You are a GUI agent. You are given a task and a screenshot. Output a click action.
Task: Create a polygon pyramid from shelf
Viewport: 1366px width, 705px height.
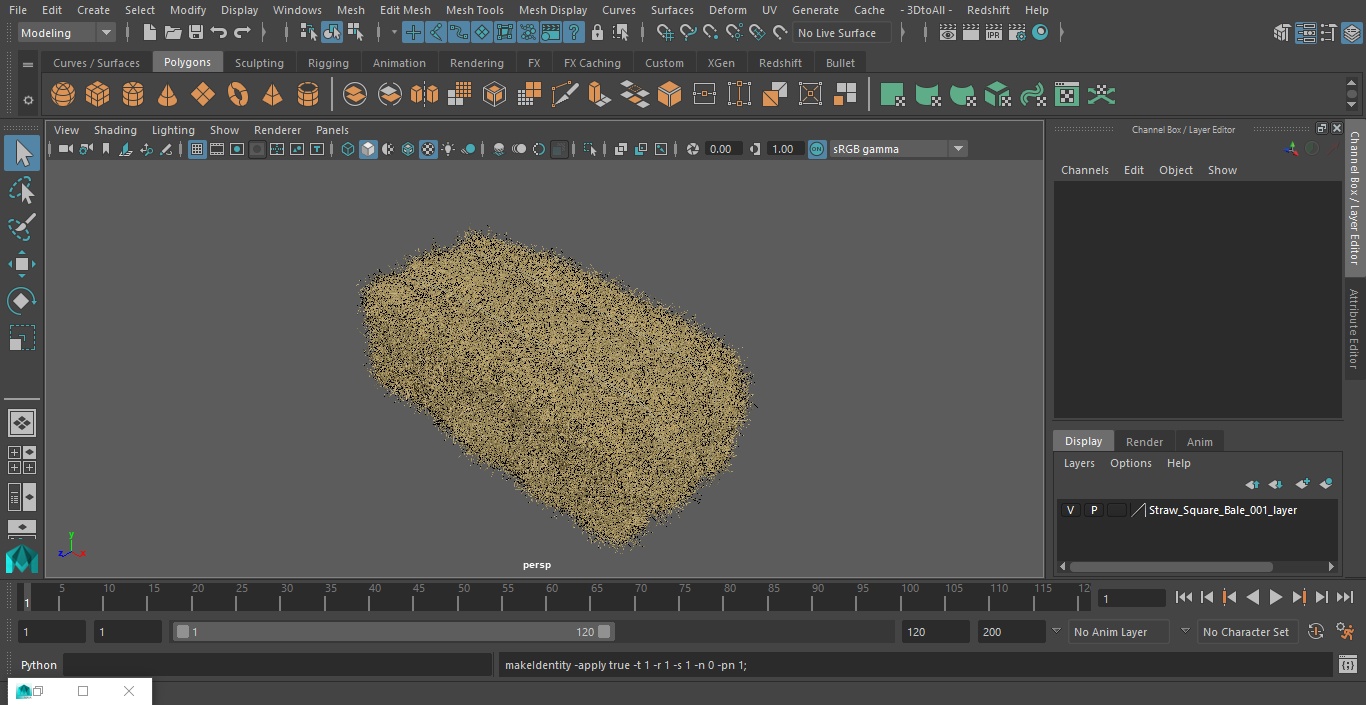tap(272, 95)
